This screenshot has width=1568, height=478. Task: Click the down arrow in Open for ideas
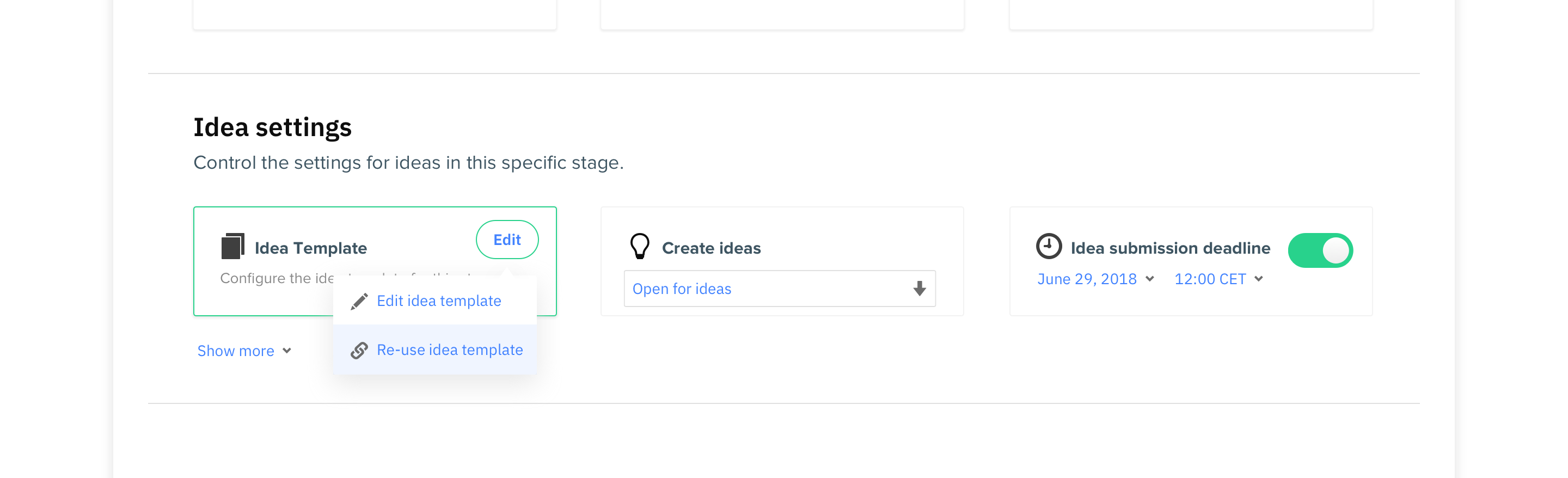tap(919, 289)
